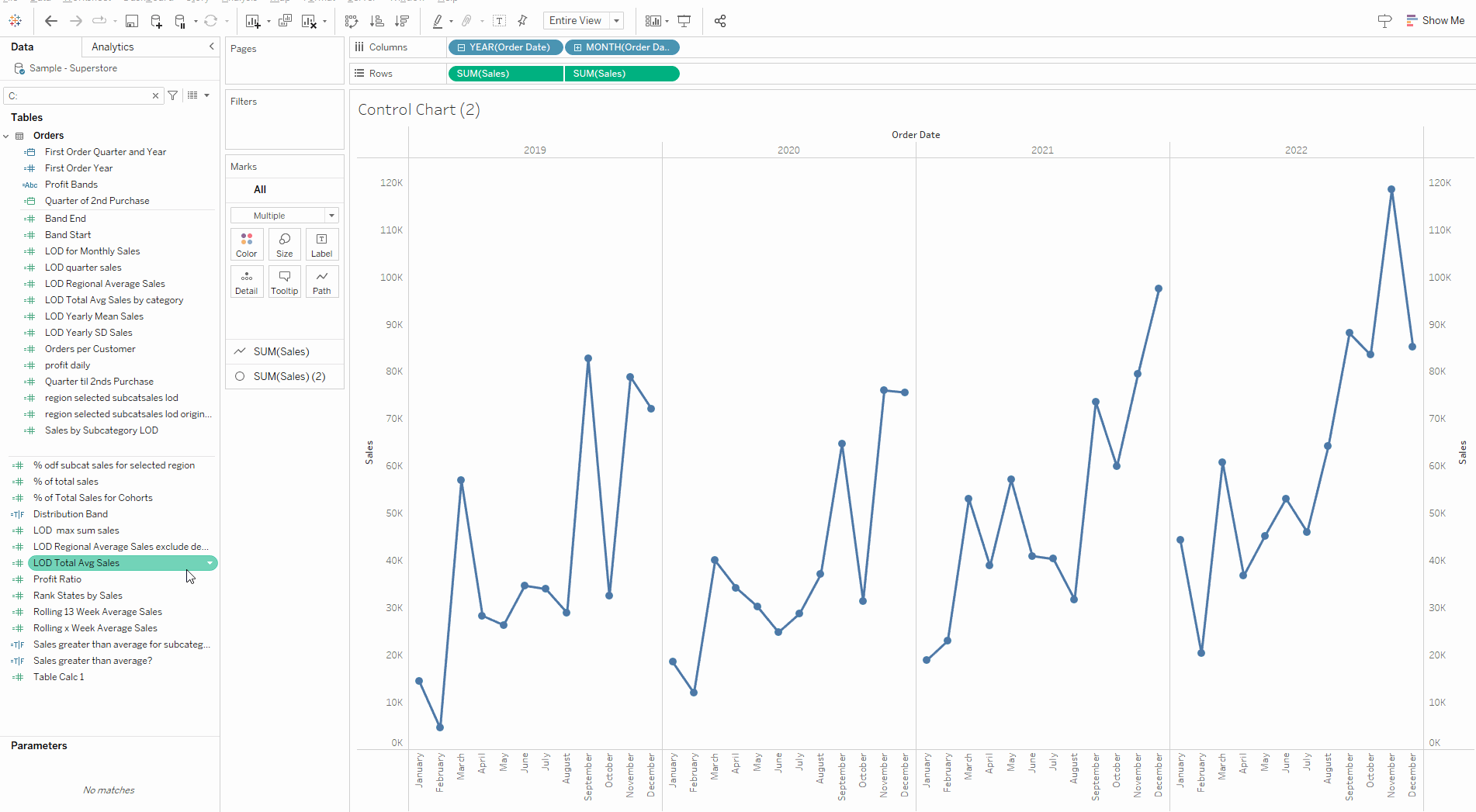Collapse the Data pane

coord(211,47)
